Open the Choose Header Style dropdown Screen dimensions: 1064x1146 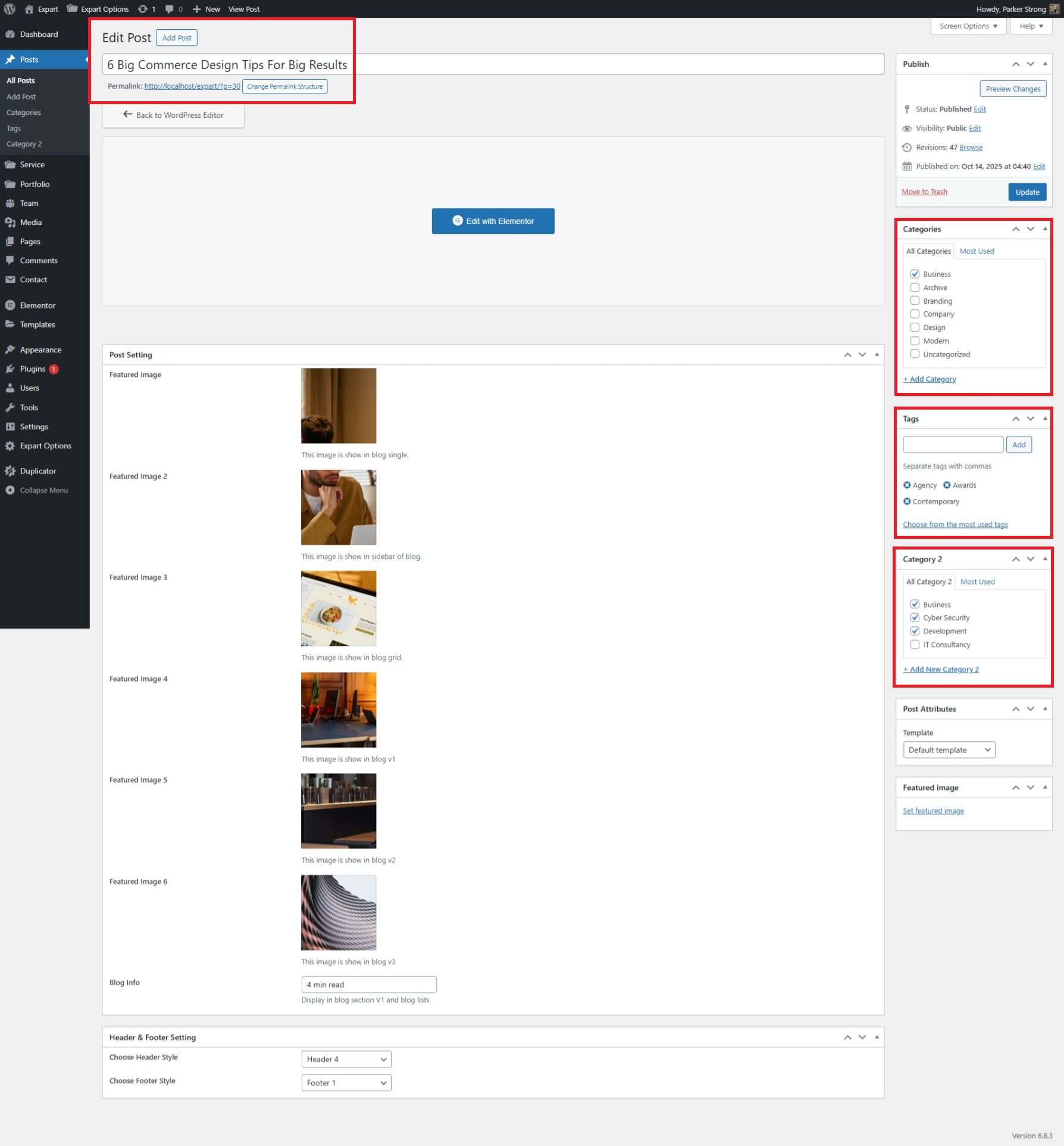coord(346,1059)
